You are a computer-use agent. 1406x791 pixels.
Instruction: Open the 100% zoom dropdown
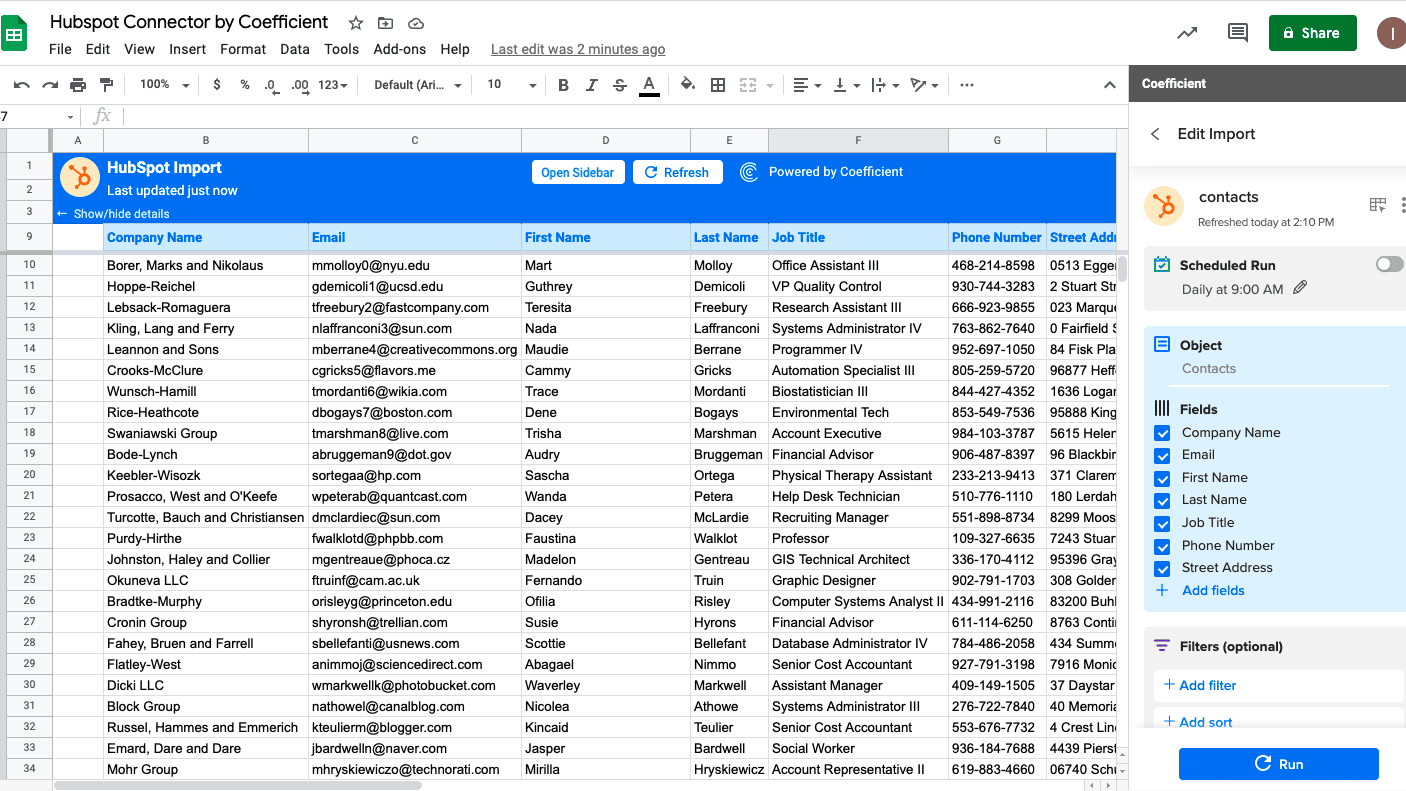[164, 85]
